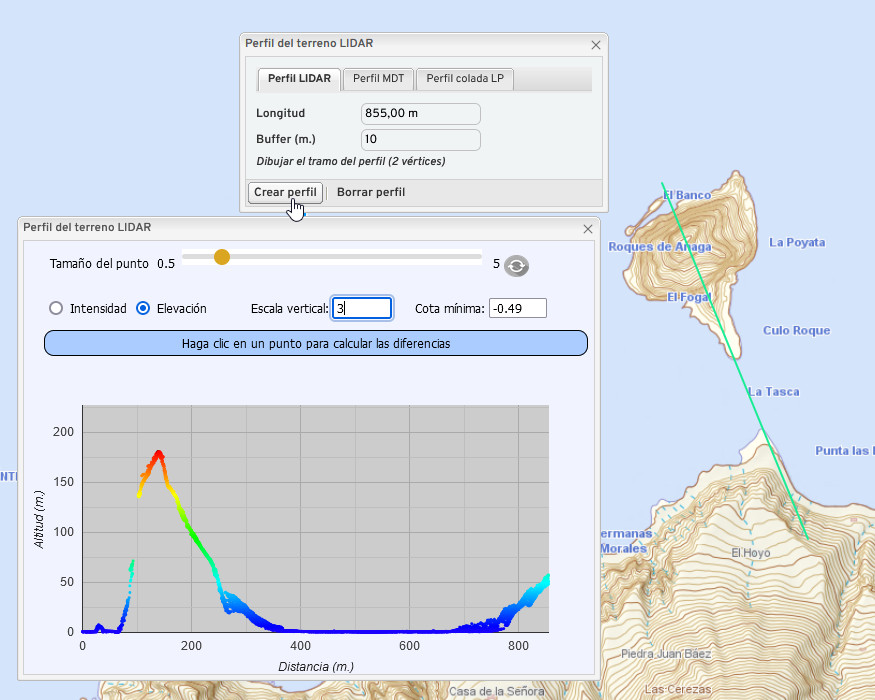The height and width of the screenshot is (700, 875).
Task: Open the Perfil colada LP tab
Action: click(x=464, y=78)
